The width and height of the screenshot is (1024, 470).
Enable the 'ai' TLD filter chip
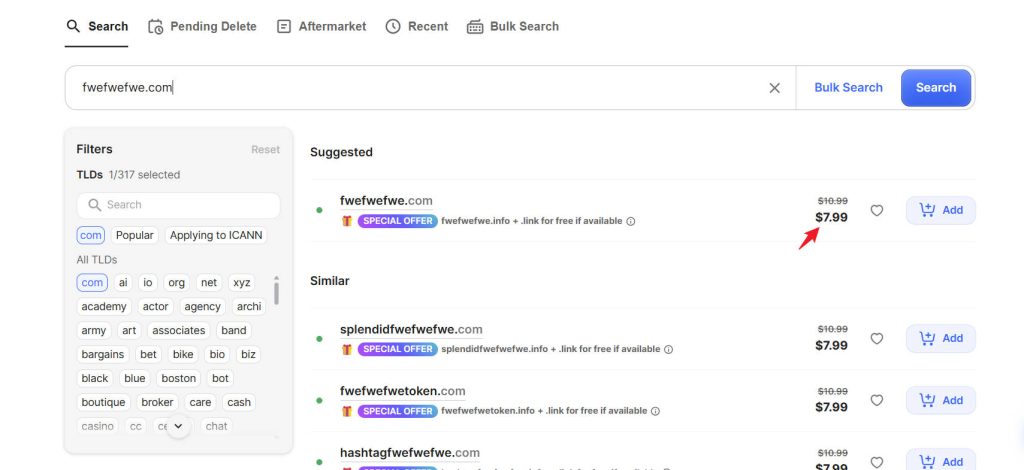point(123,283)
